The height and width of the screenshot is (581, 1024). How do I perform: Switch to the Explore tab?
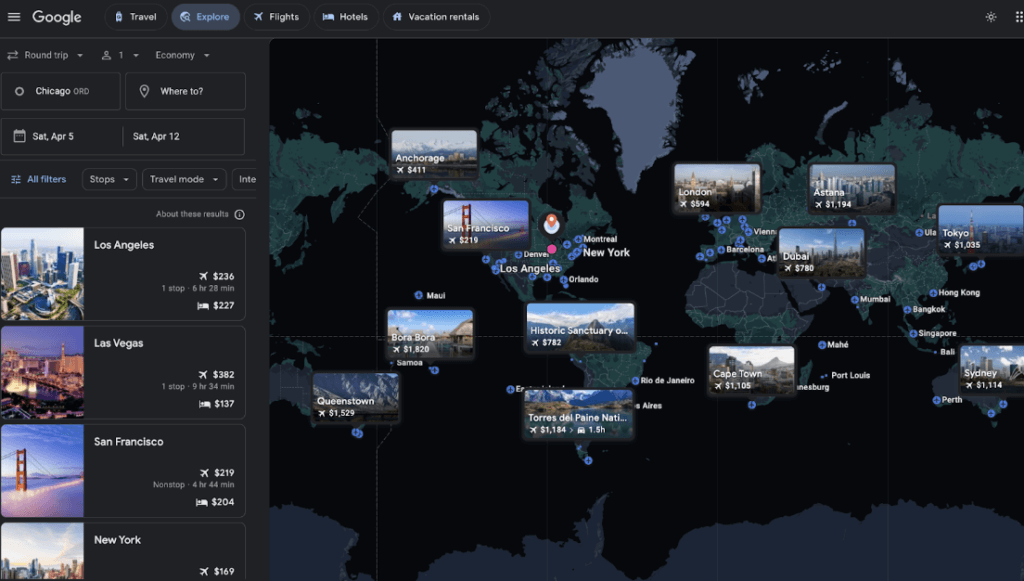[205, 17]
